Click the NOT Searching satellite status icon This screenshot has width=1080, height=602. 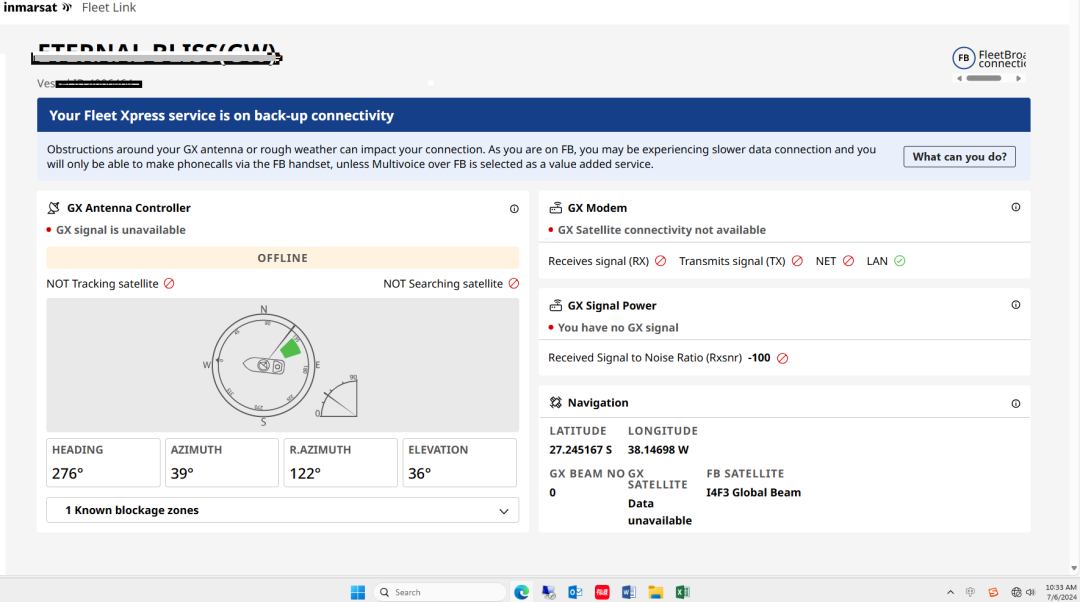(514, 284)
